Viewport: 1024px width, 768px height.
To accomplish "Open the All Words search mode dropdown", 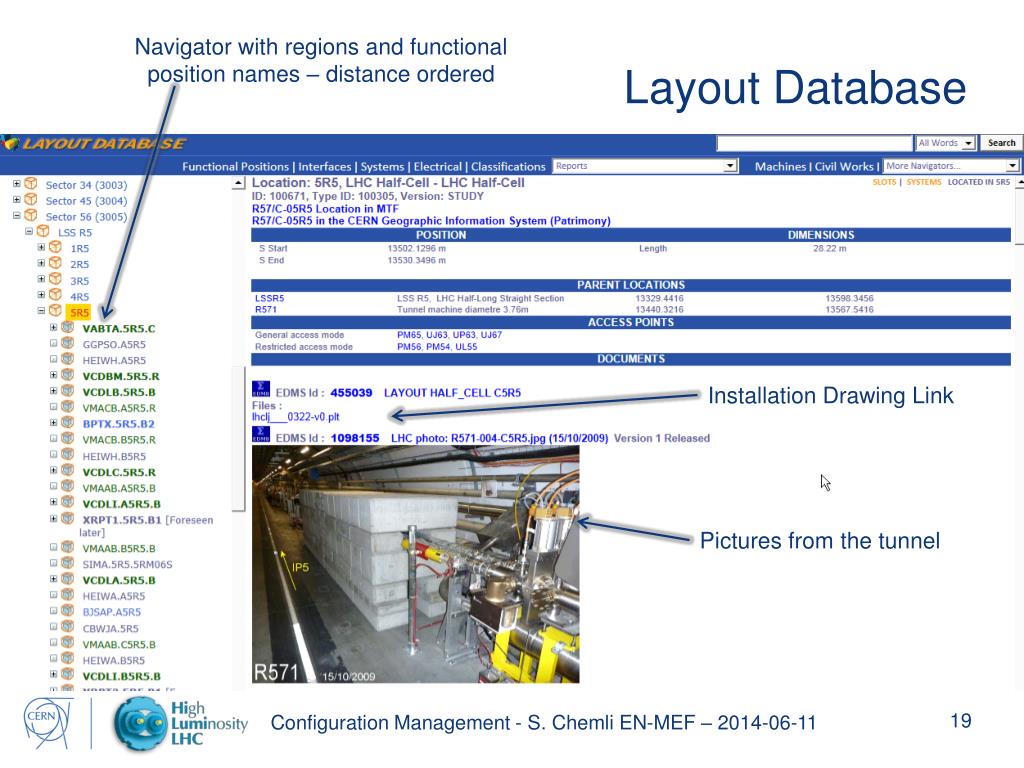I will point(946,143).
